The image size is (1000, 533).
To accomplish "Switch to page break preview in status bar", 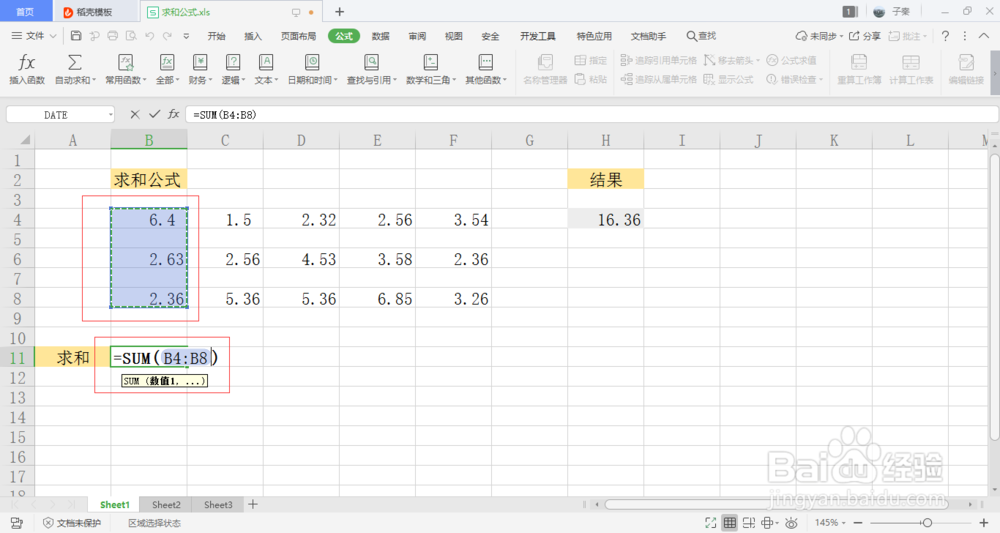I will click(x=749, y=523).
